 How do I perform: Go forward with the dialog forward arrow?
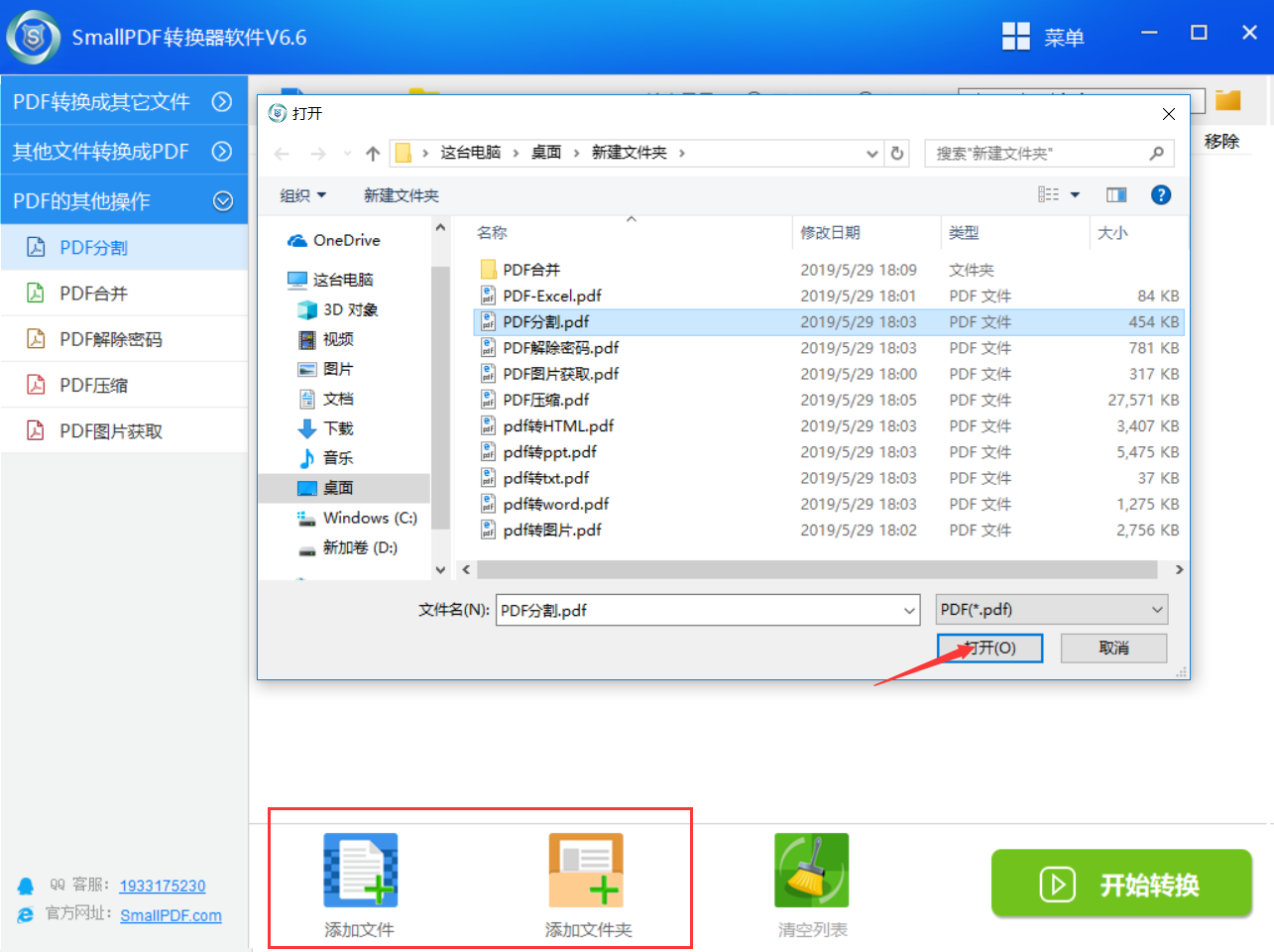click(x=317, y=153)
